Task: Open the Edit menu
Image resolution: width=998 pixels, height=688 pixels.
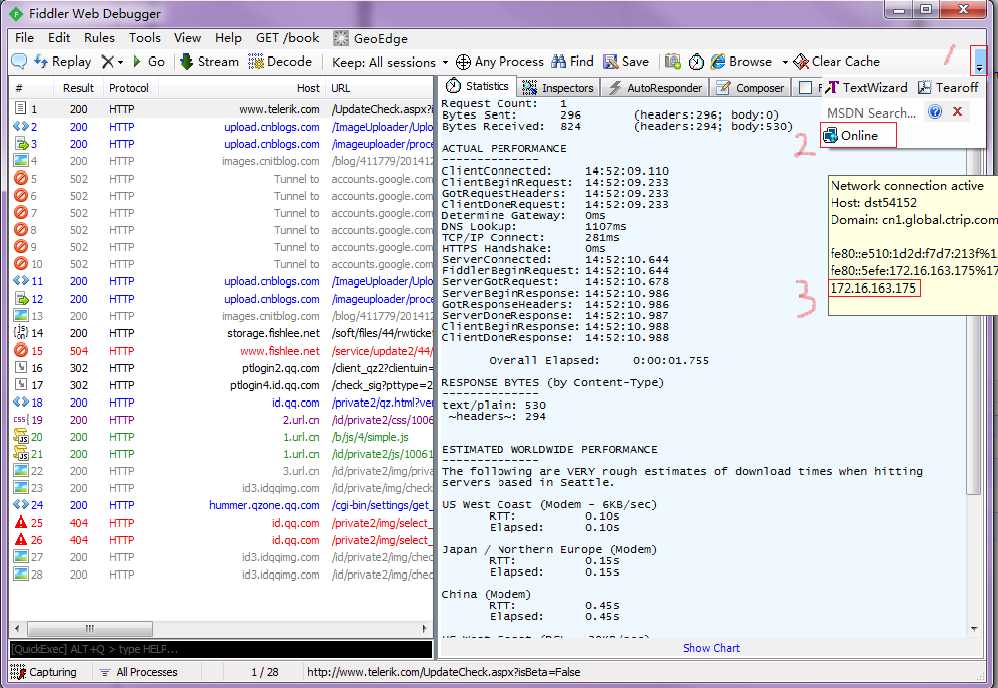Action: pyautogui.click(x=59, y=38)
